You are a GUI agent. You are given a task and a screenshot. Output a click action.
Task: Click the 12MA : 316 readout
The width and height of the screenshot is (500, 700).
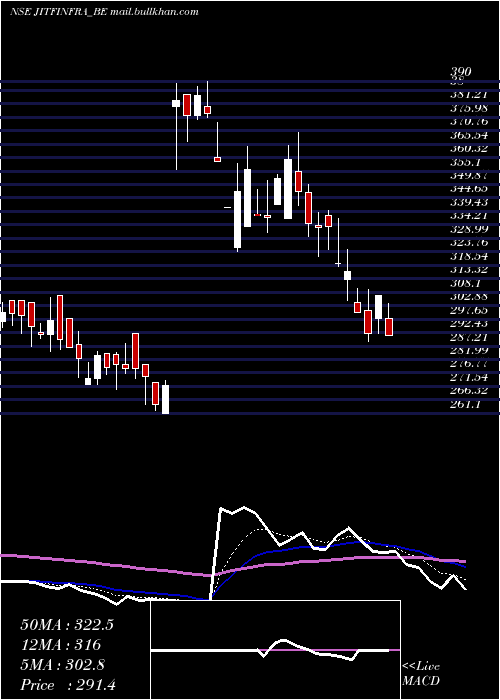[x=60, y=645]
